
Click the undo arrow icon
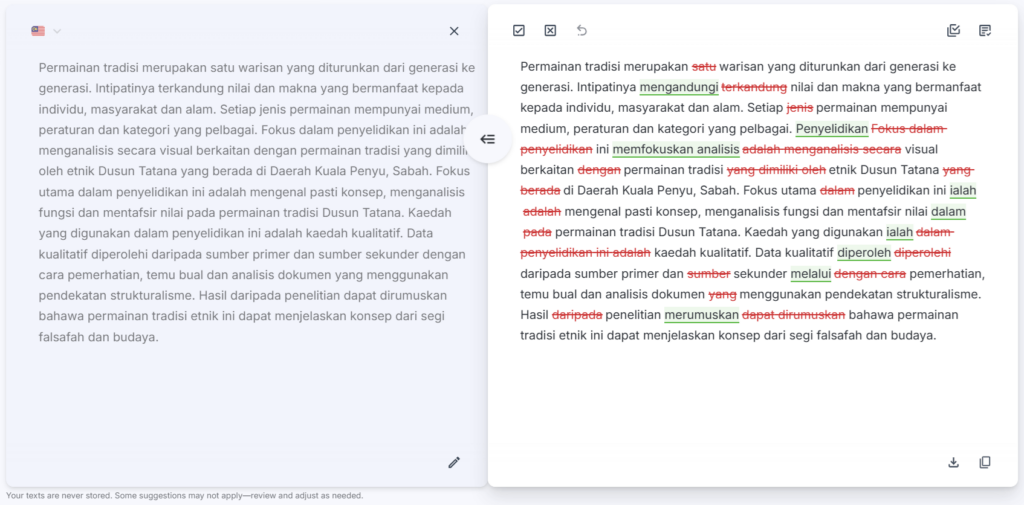tap(582, 31)
